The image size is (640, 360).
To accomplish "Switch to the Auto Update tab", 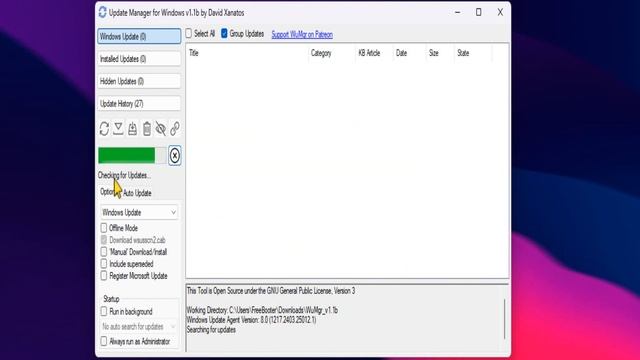I will pos(137,193).
